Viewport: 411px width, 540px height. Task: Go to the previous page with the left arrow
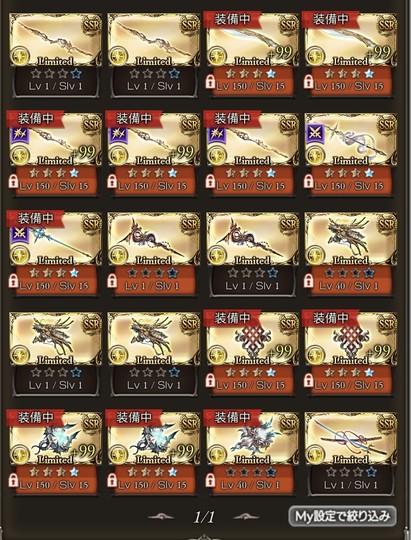point(161,517)
